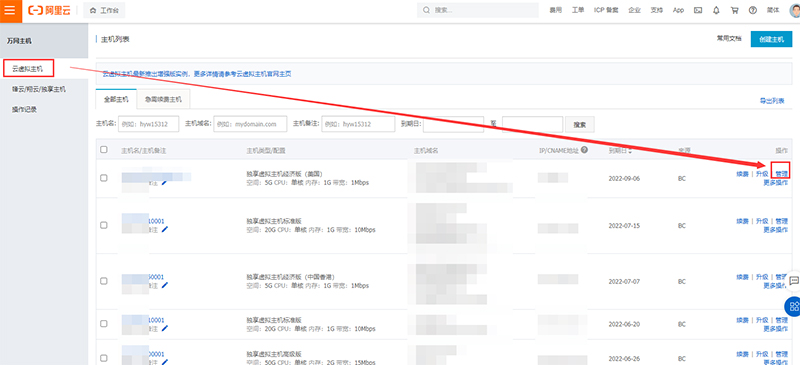Switch to the 急需续费主机 tab
The image size is (800, 365).
(163, 100)
